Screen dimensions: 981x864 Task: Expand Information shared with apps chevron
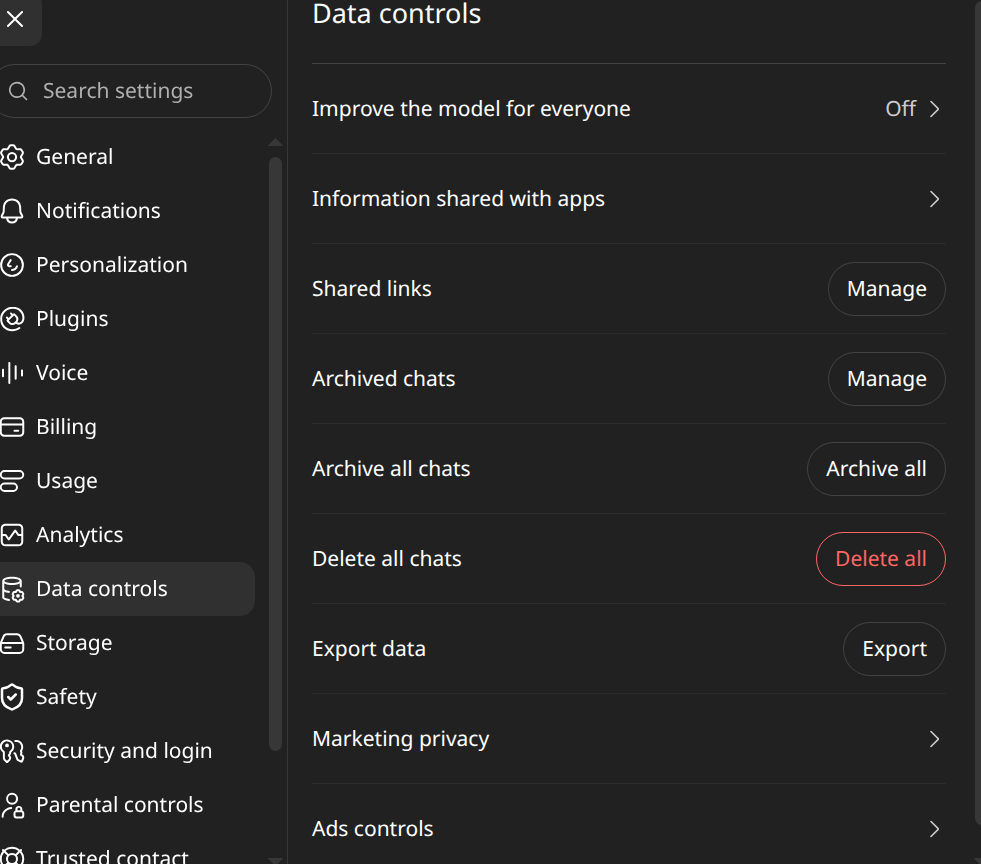coord(934,199)
